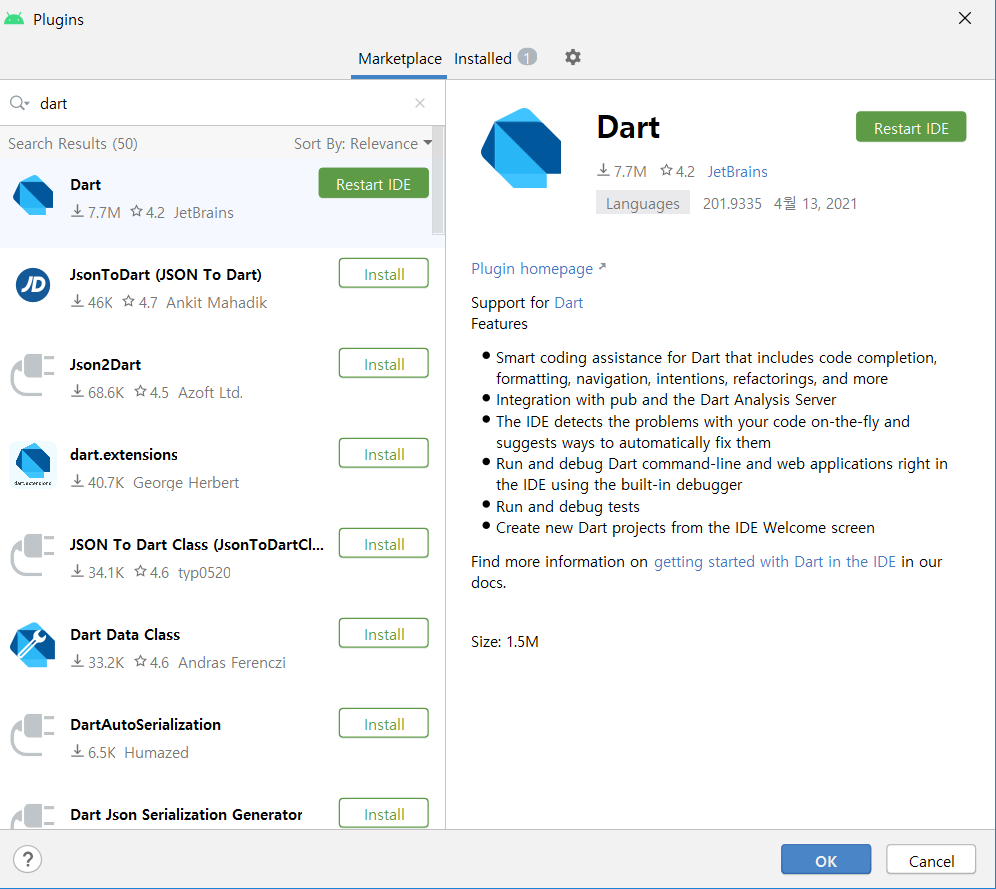Install the DartAutoSerialization plugin

(384, 724)
